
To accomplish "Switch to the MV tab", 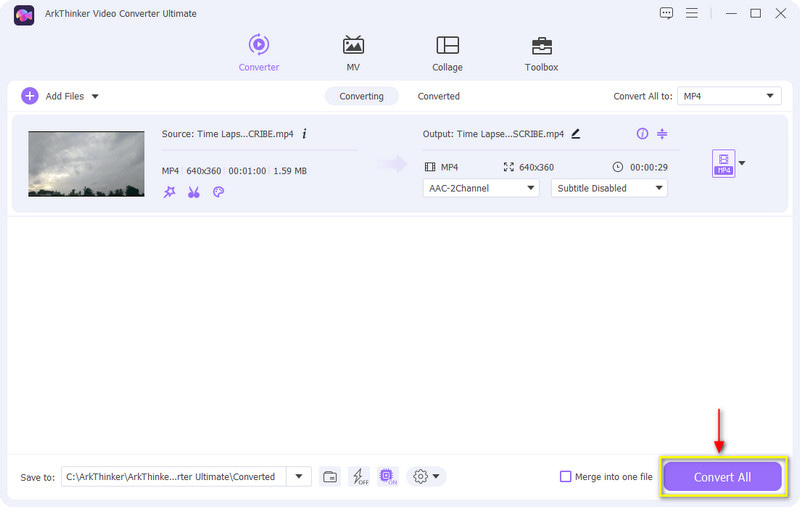I will [353, 53].
